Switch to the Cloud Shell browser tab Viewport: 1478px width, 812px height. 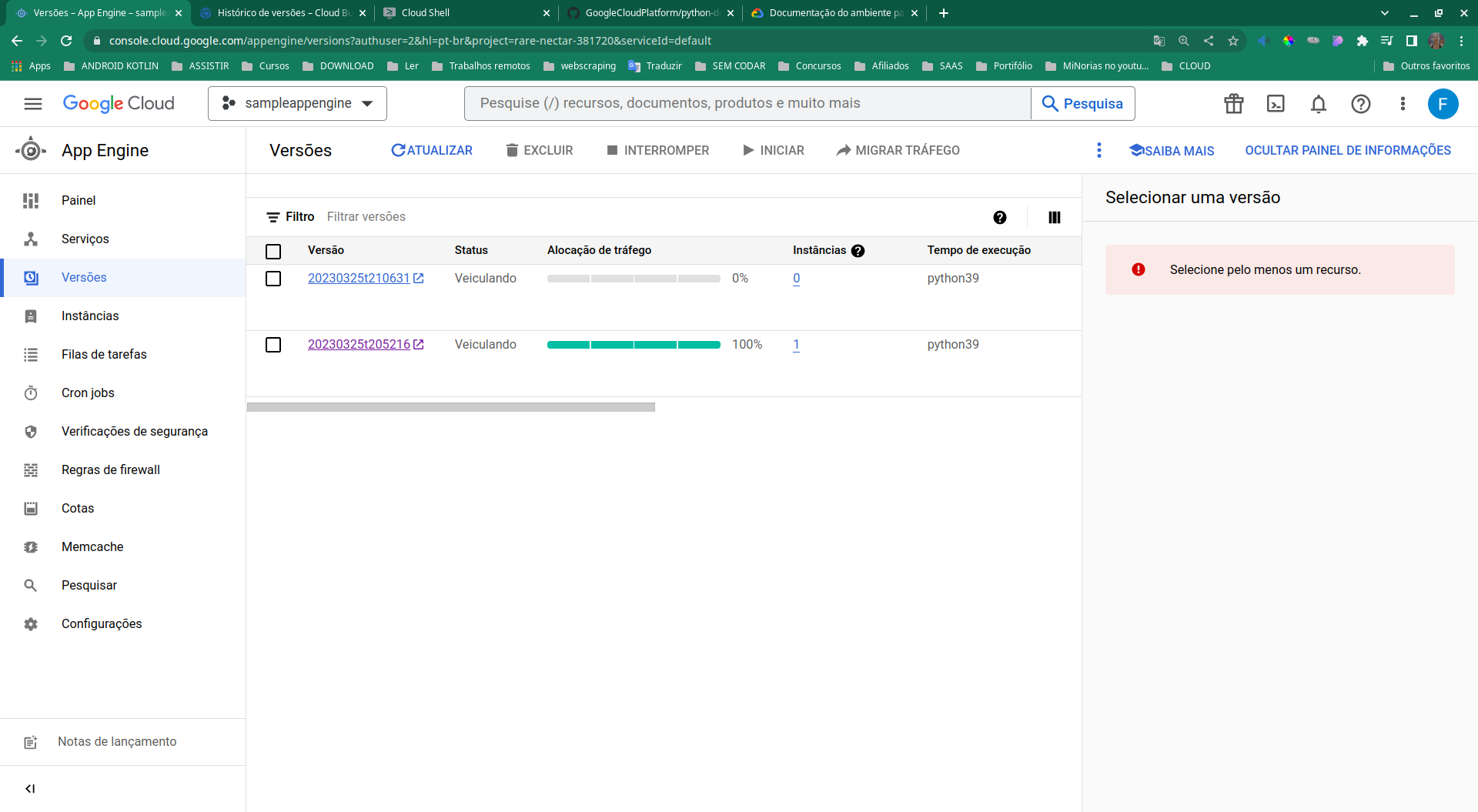coord(462,13)
